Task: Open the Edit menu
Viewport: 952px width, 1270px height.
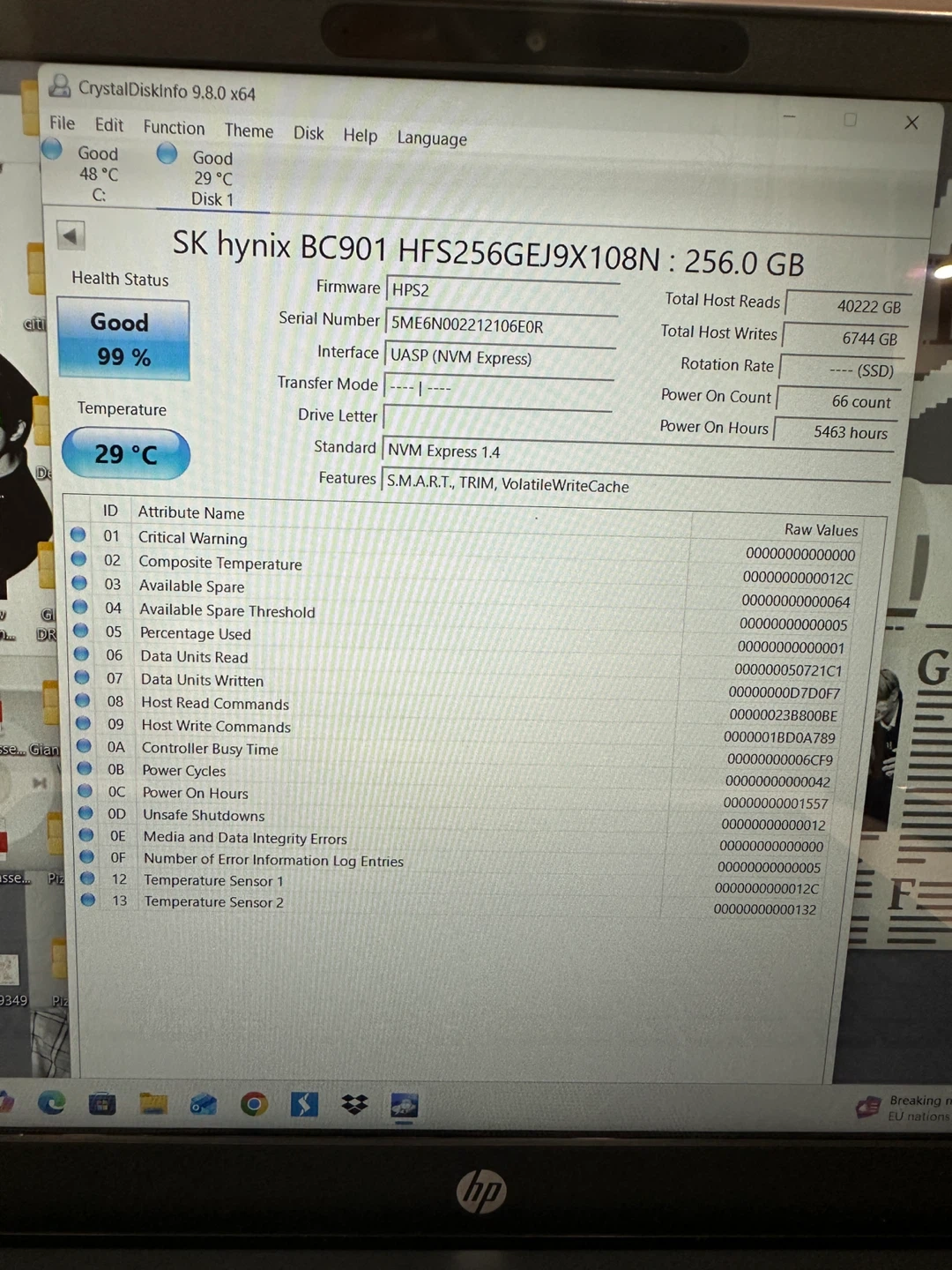Action: 109,124
